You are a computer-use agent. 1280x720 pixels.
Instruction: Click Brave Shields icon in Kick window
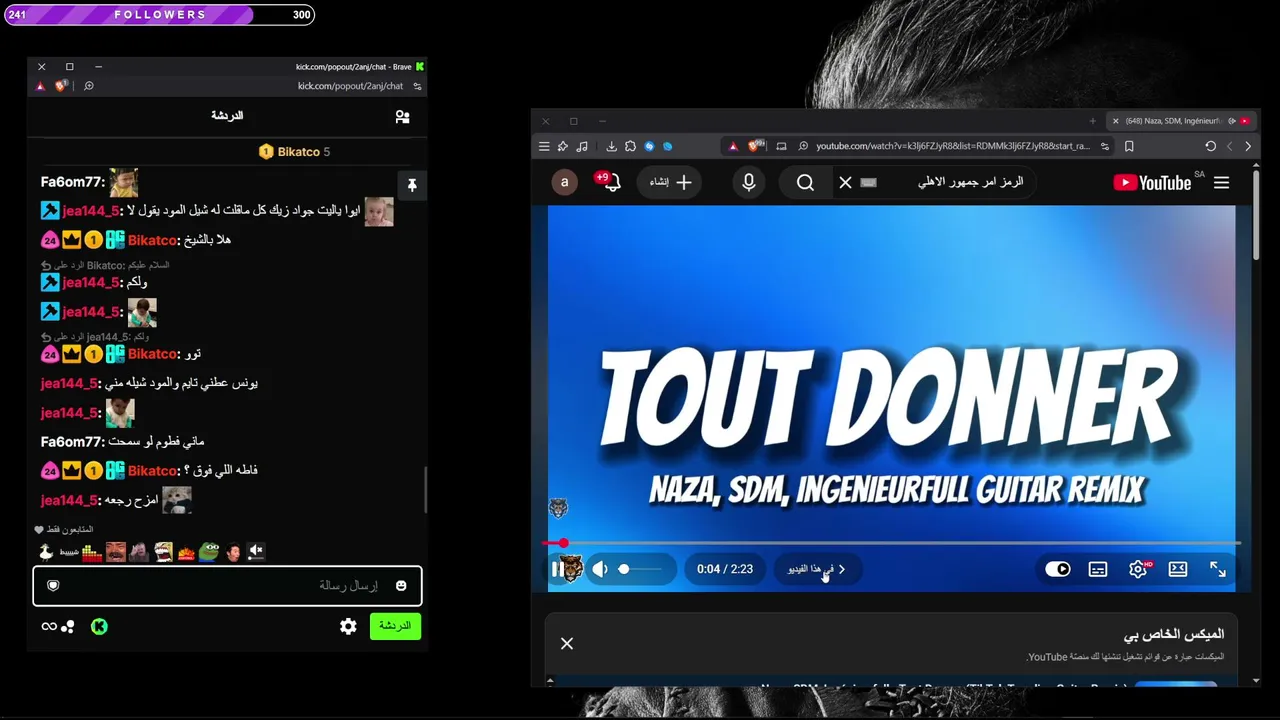pyautogui.click(x=62, y=86)
